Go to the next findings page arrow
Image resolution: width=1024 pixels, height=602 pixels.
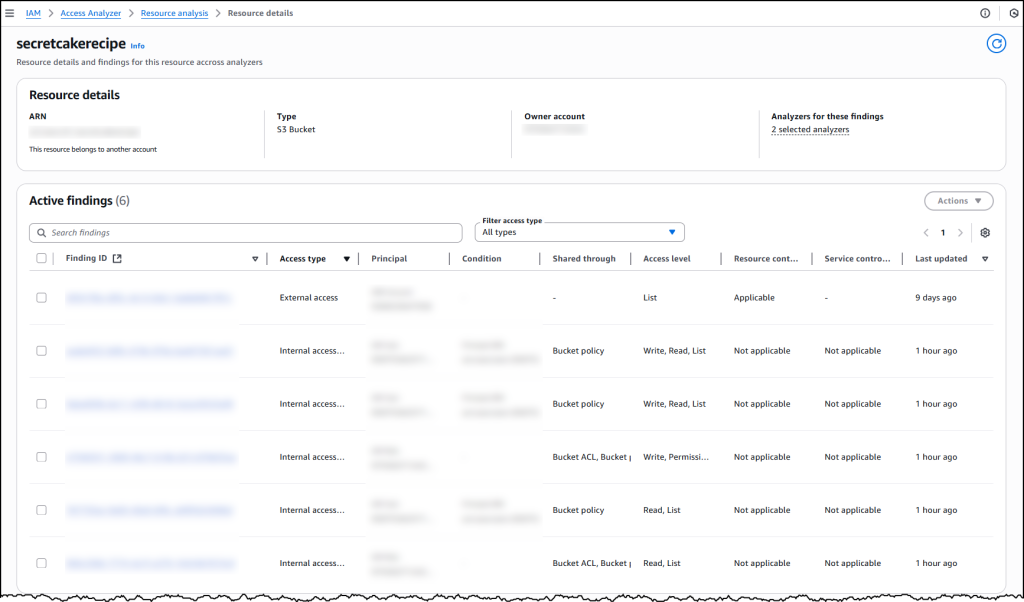pyautogui.click(x=959, y=232)
